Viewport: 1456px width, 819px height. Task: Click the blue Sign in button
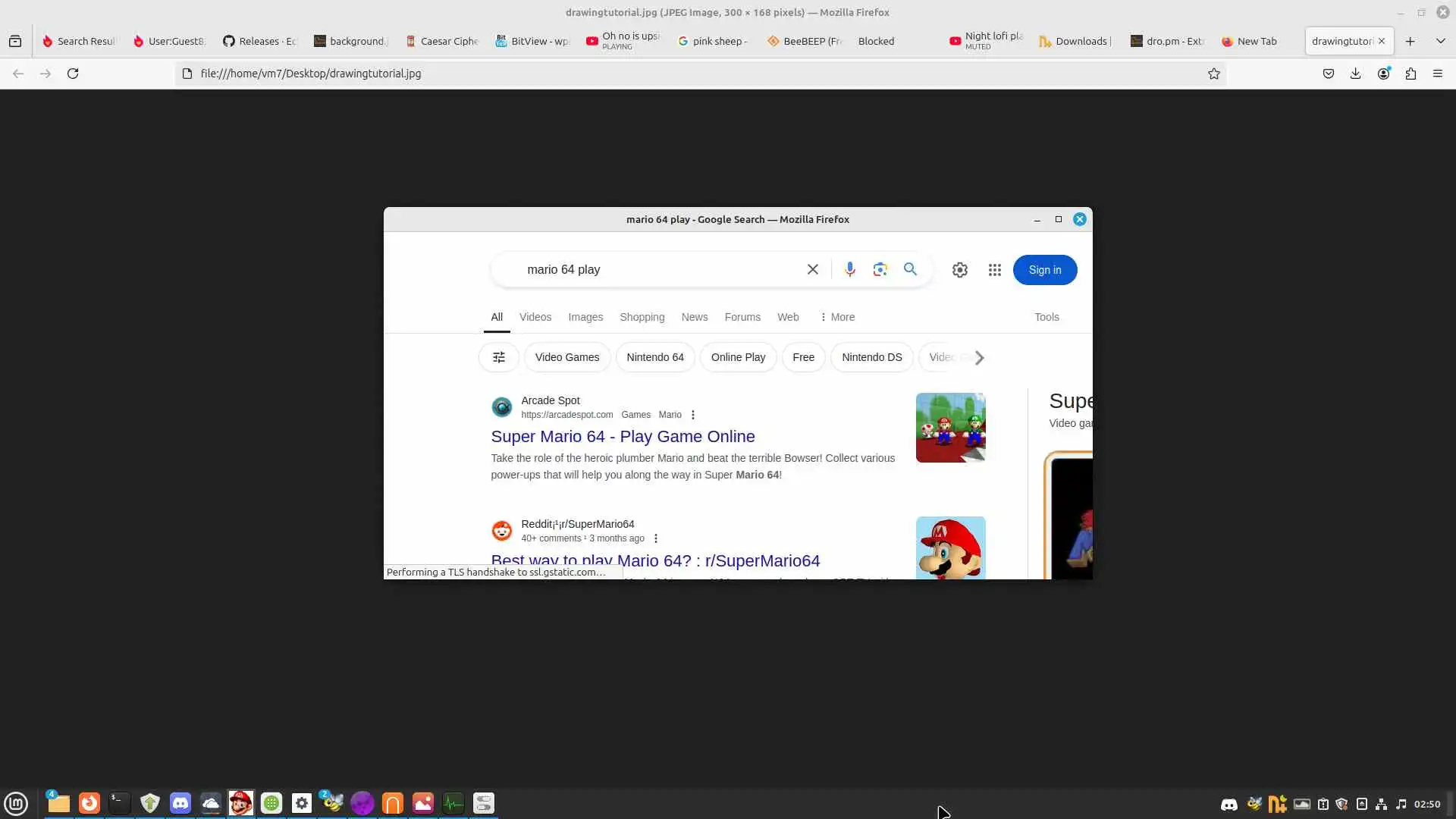pyautogui.click(x=1044, y=270)
